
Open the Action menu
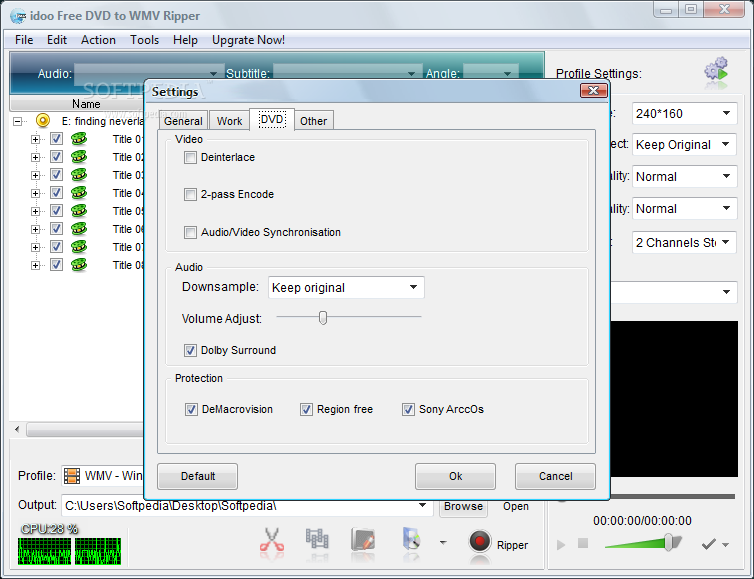coord(98,40)
